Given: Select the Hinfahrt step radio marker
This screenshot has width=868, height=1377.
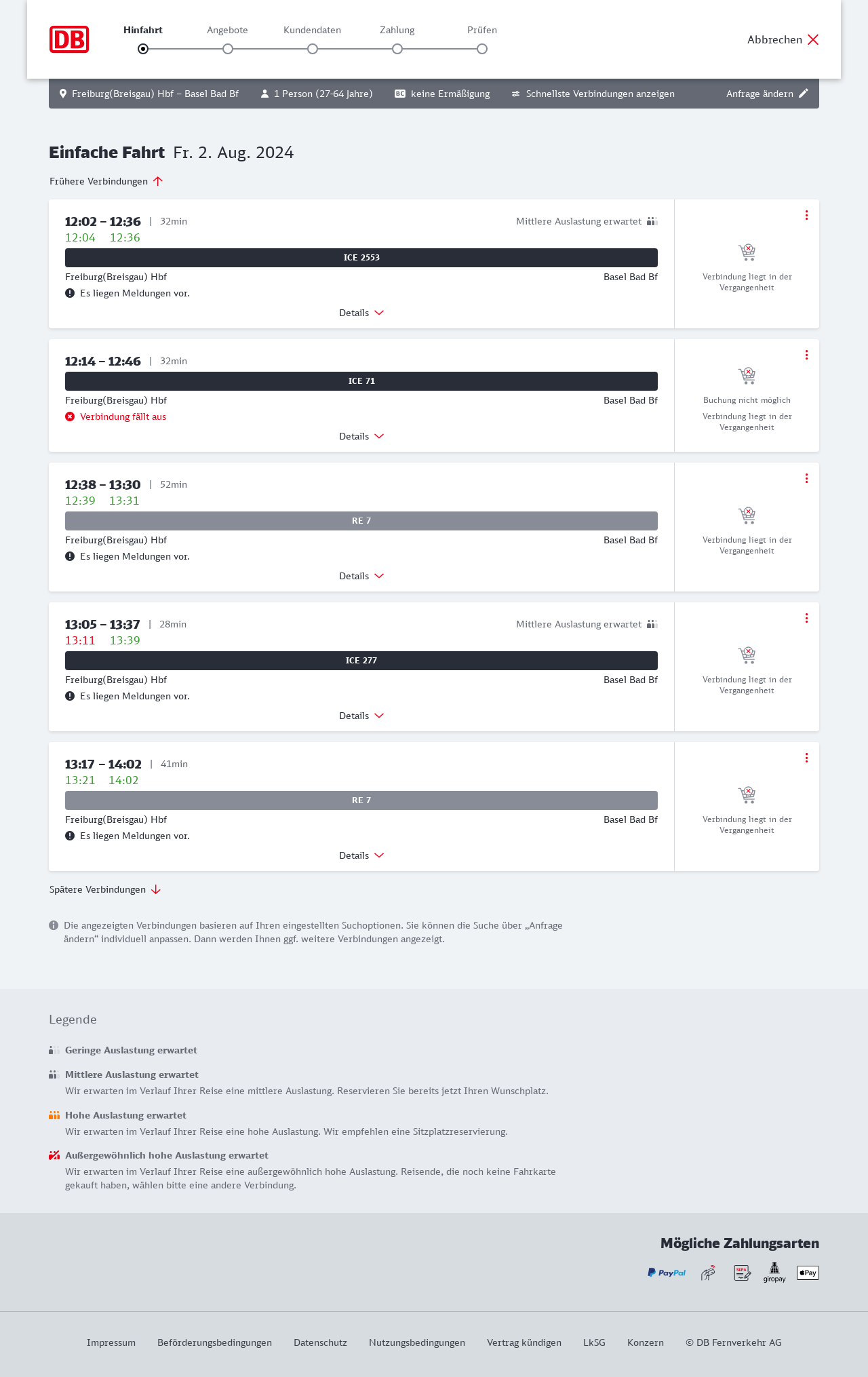Looking at the screenshot, I should click(x=143, y=49).
